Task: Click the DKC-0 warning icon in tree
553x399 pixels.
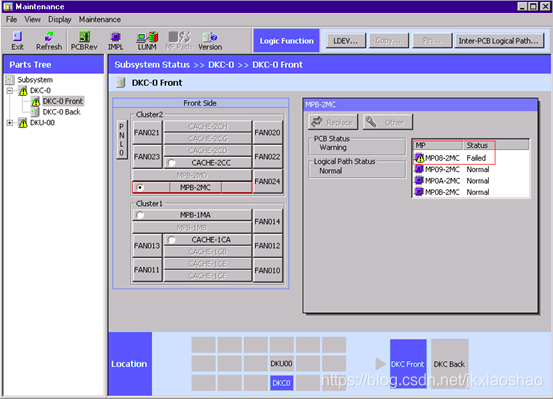Action: 23,91
